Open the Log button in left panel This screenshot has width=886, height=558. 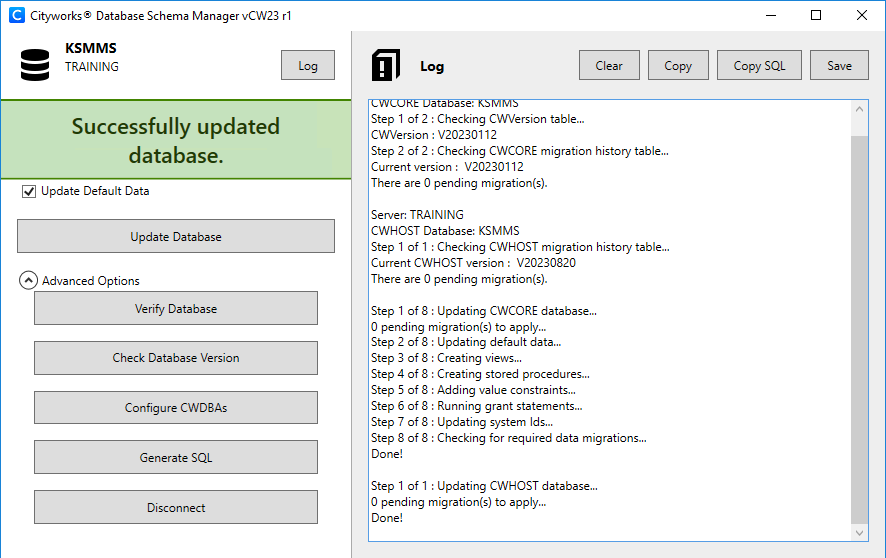click(308, 66)
